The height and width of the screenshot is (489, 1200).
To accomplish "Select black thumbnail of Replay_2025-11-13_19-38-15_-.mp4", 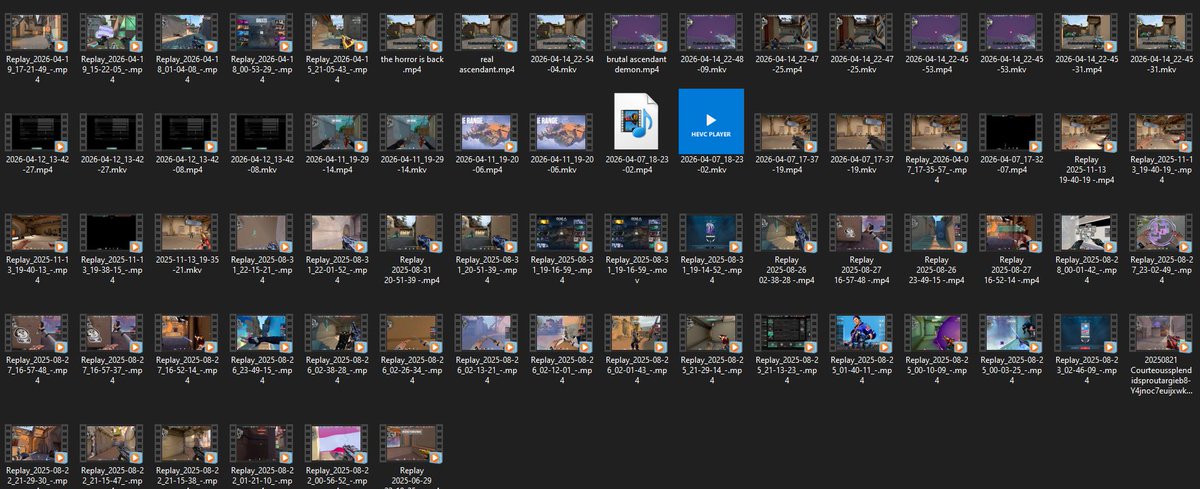I will [111, 233].
